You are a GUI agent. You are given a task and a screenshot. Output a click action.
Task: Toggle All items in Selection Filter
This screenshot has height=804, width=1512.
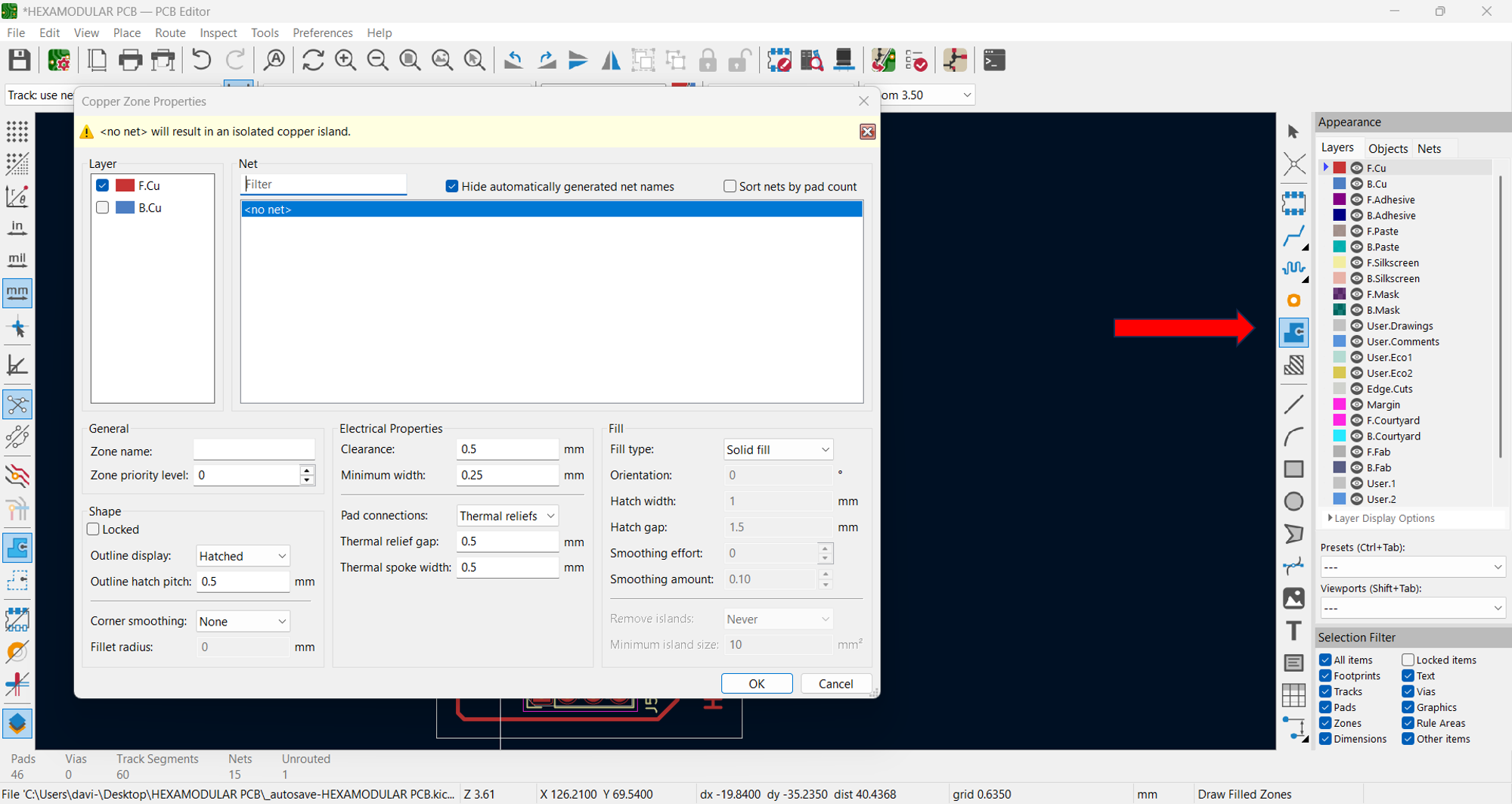tap(1325, 660)
